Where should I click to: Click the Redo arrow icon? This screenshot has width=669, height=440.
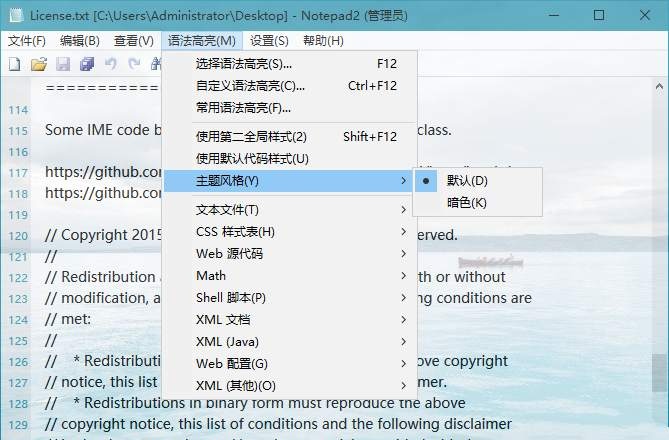[x=134, y=64]
